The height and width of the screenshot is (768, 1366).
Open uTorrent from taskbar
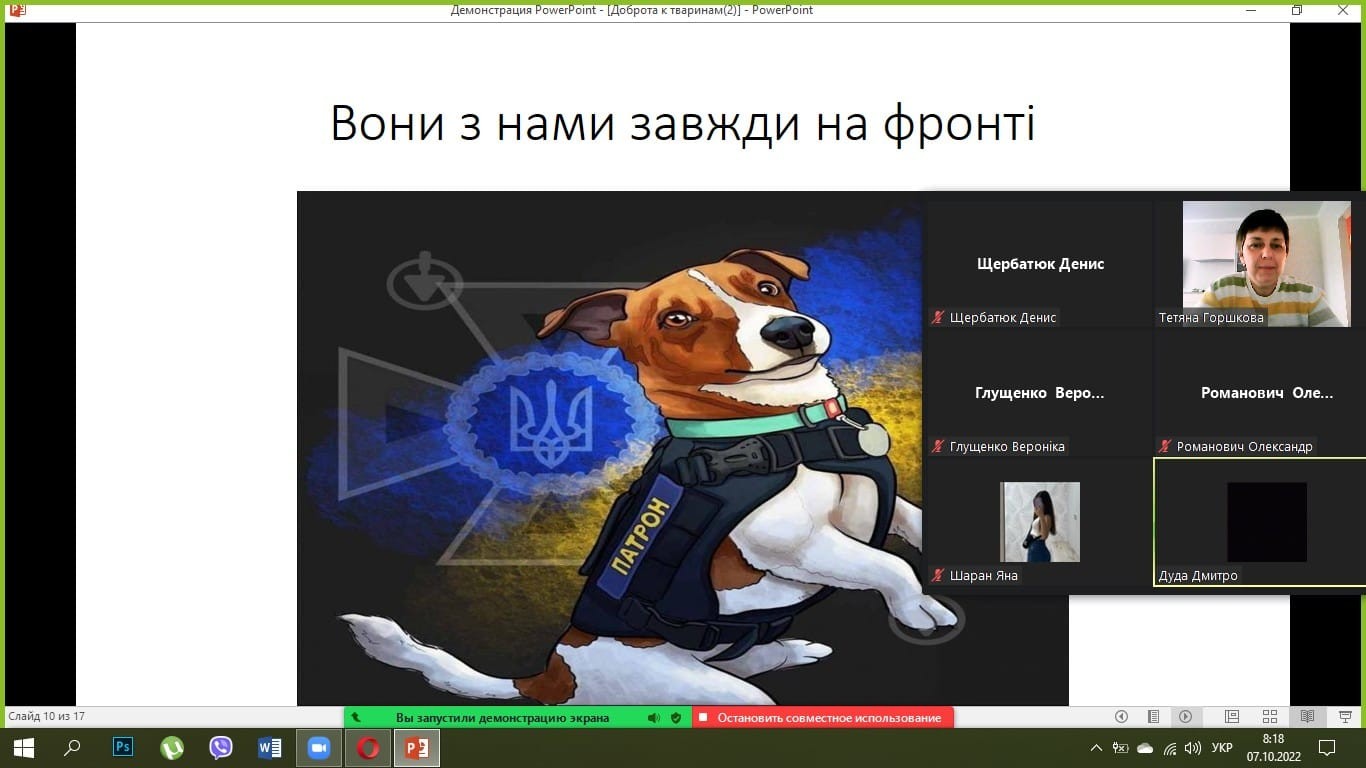(172, 748)
